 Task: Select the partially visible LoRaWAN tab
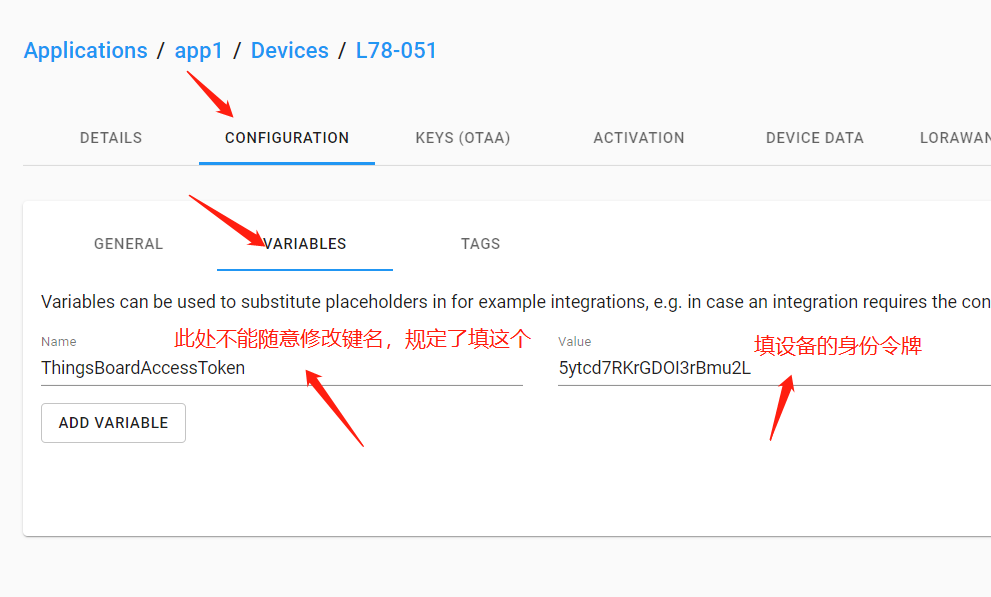(x=954, y=138)
